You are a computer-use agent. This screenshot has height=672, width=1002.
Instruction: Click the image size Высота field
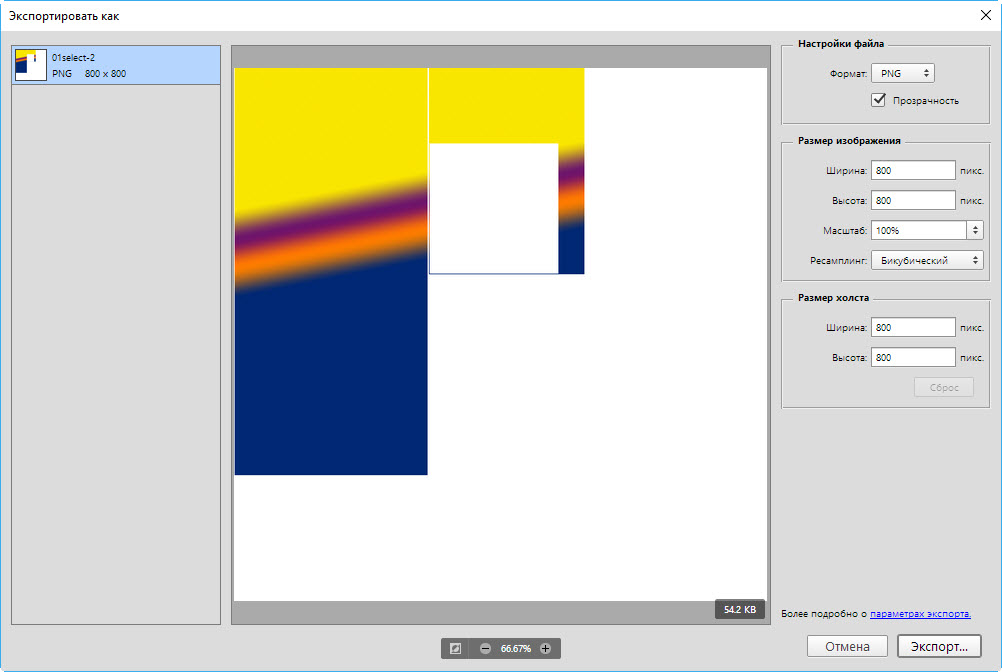click(x=912, y=200)
